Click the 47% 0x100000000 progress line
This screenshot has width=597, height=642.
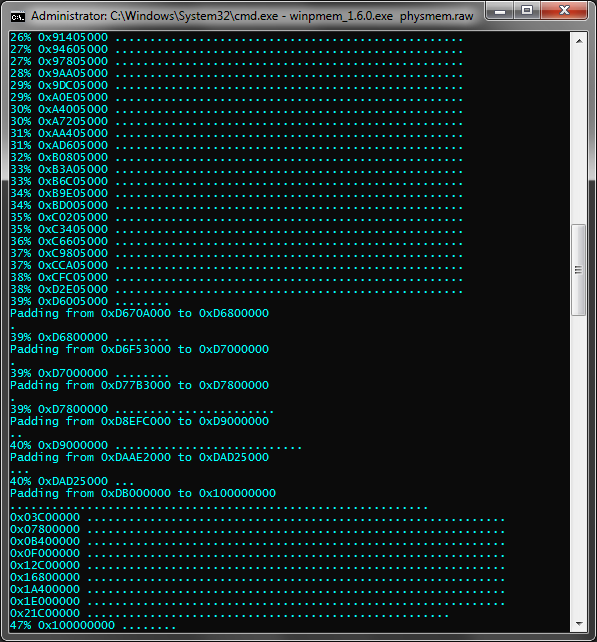(x=93, y=626)
